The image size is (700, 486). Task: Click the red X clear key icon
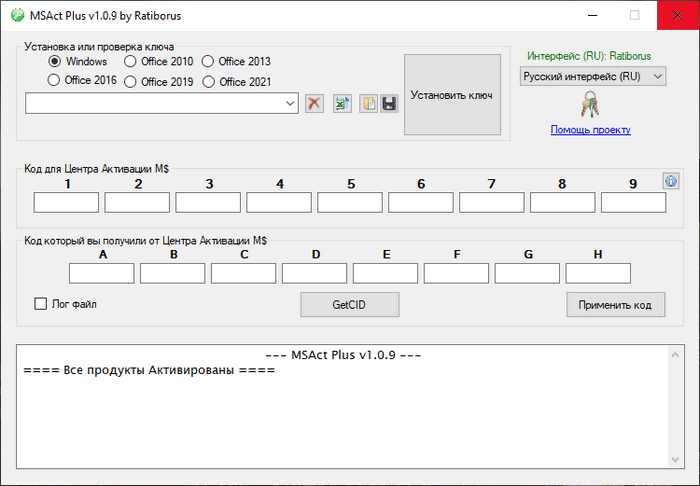[314, 104]
